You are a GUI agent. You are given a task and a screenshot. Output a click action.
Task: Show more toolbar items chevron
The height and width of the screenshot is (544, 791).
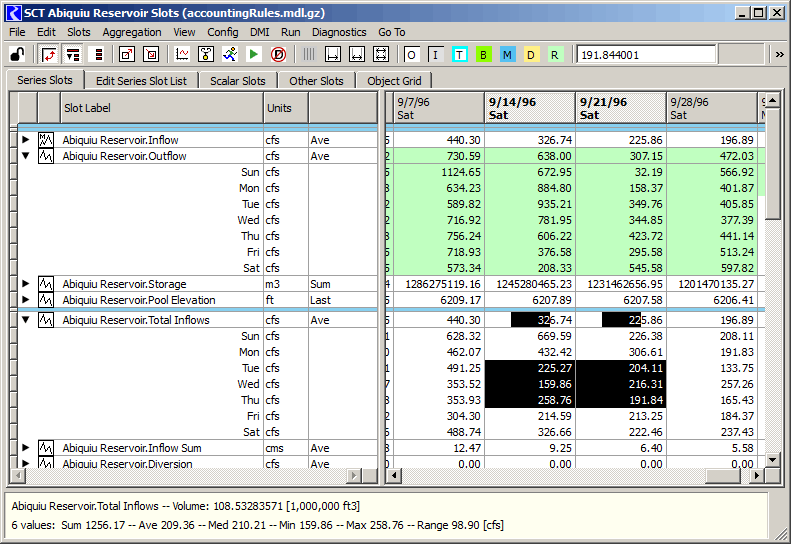tap(779, 55)
